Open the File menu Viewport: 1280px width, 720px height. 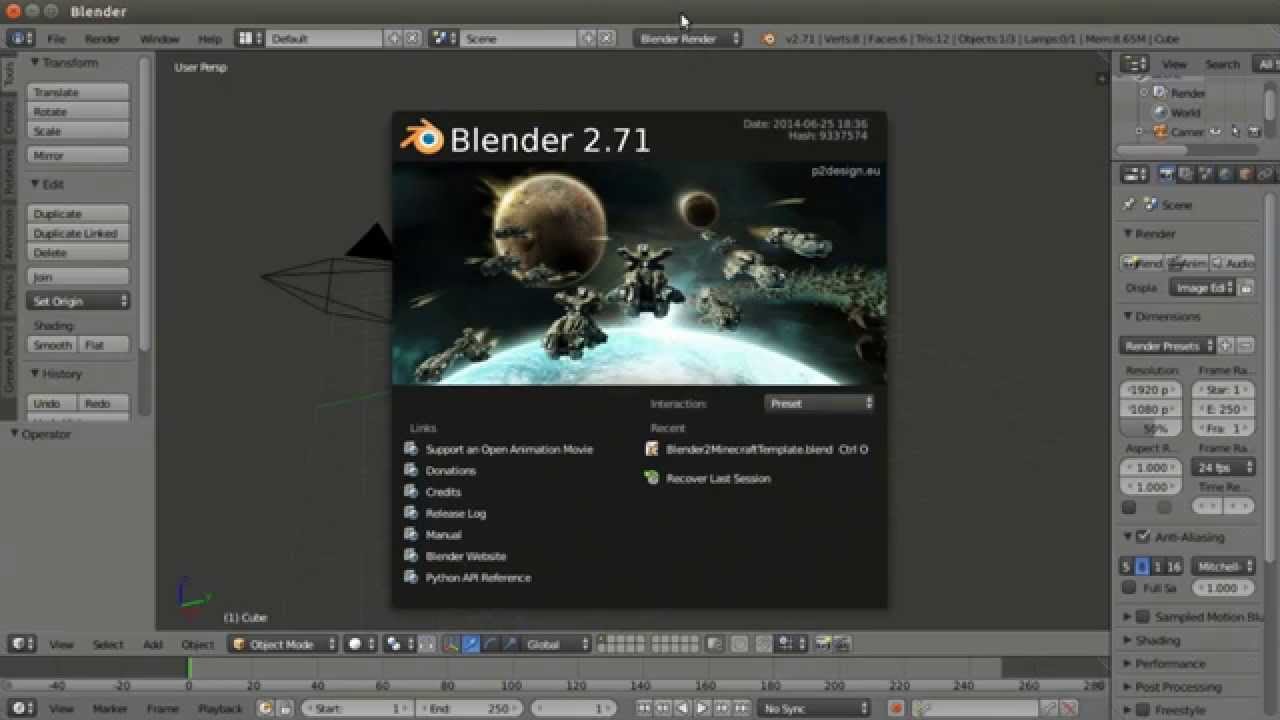pos(56,39)
